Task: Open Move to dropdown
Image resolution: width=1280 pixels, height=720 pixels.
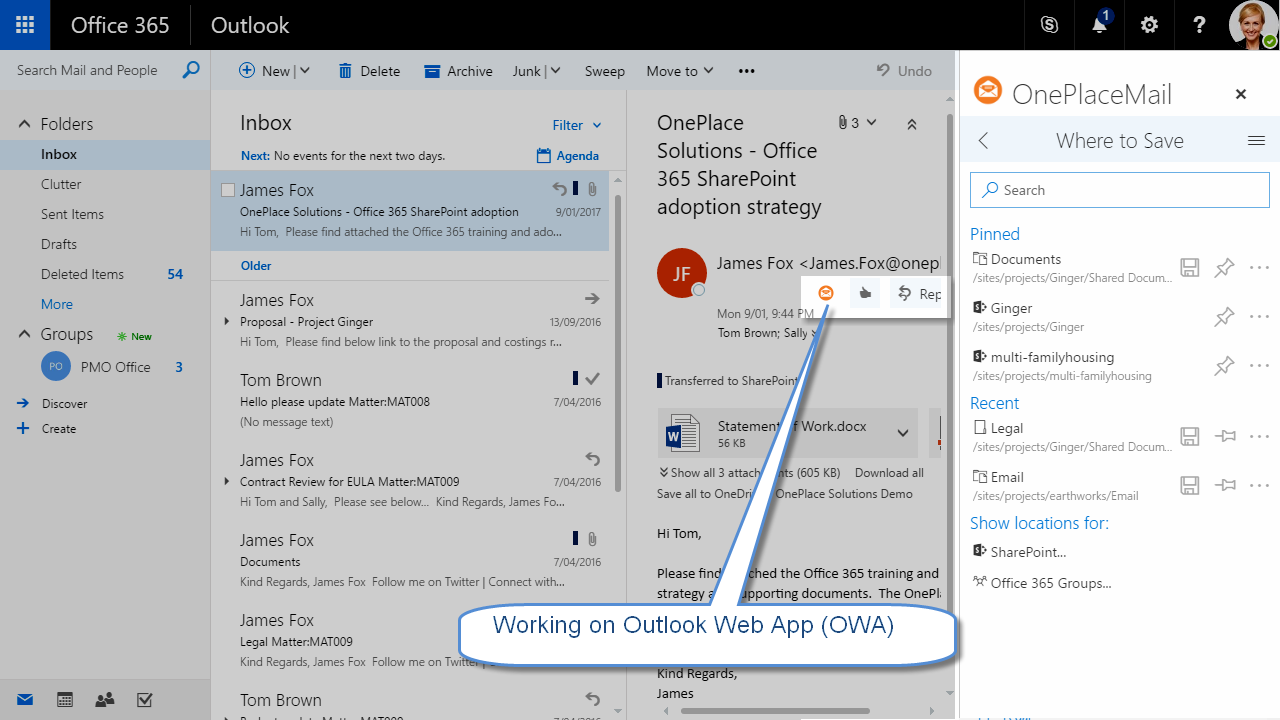Action: [680, 71]
